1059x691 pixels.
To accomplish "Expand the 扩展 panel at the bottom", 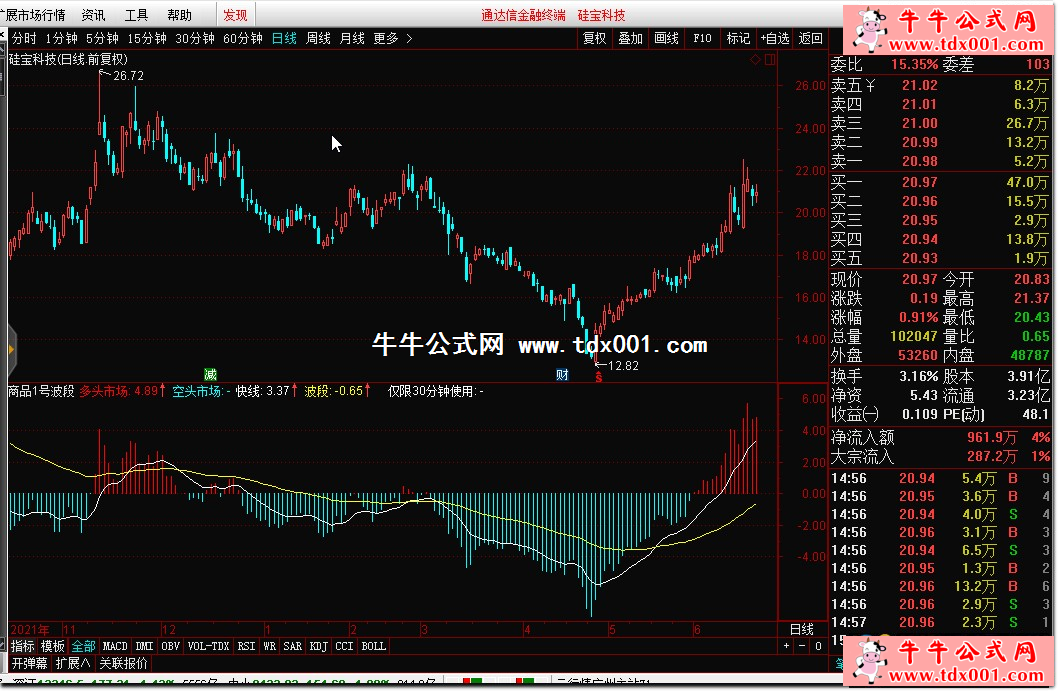I will pos(73,663).
